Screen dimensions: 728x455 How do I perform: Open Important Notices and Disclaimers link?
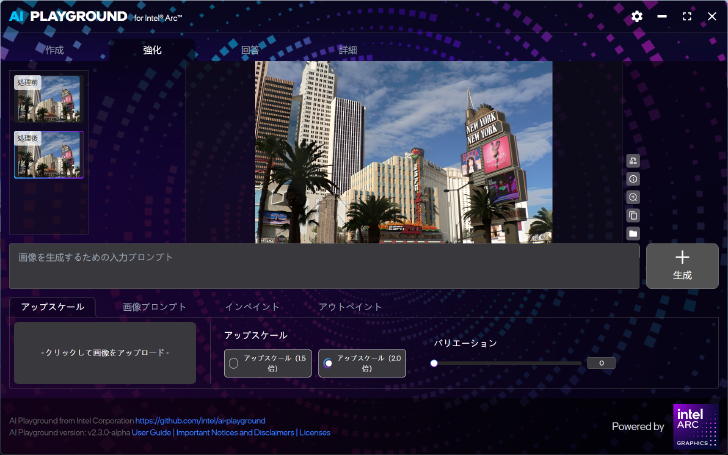click(x=235, y=432)
